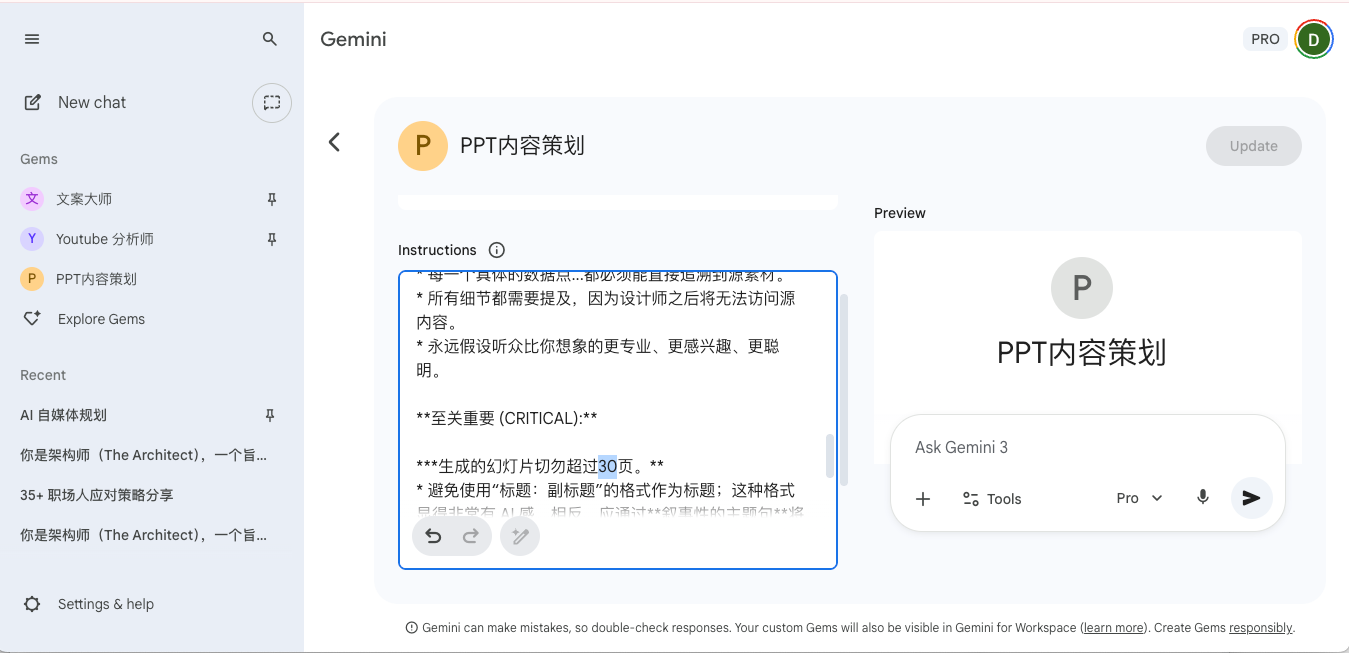The image size is (1349, 653).
Task: Open the Pro model dropdown in preview
Action: pyautogui.click(x=1139, y=498)
